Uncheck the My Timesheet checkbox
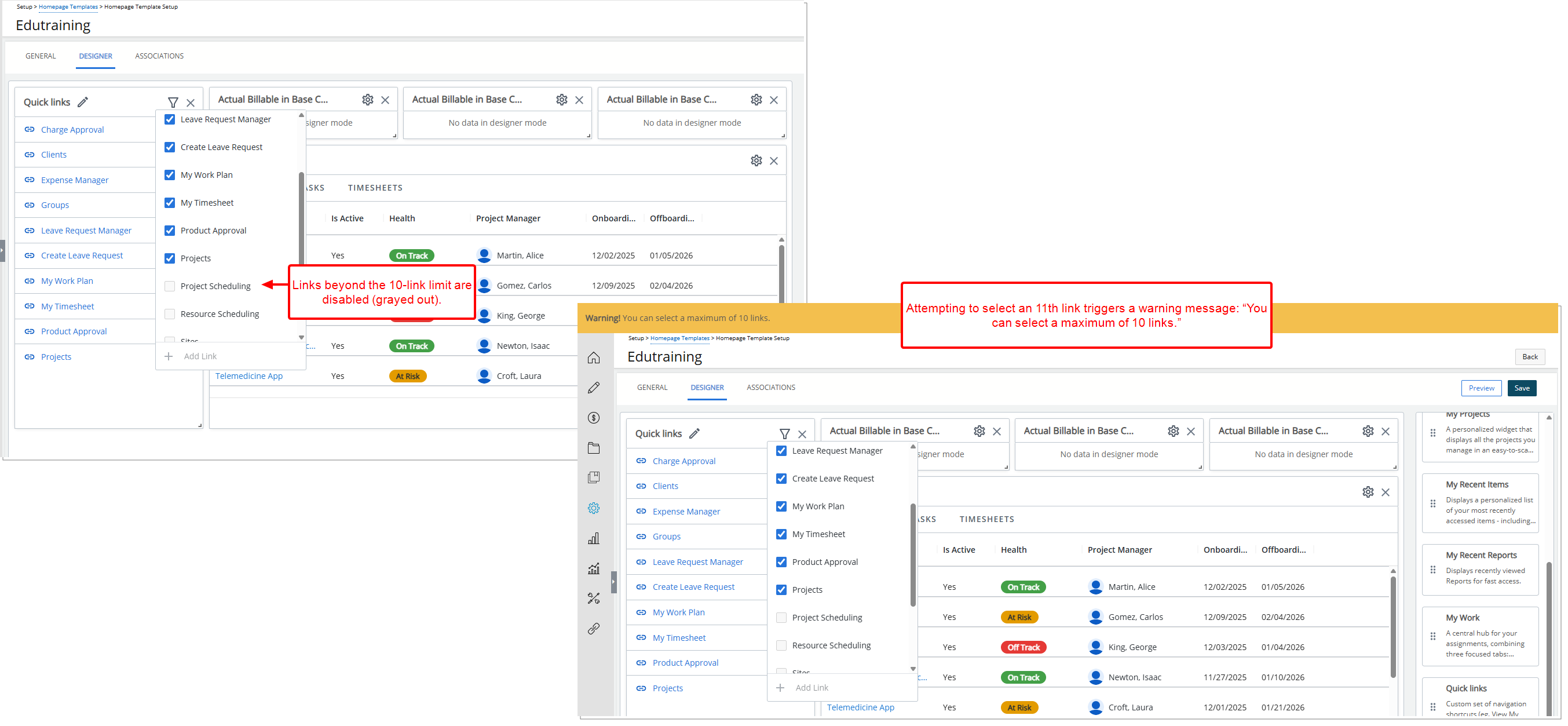 click(781, 534)
